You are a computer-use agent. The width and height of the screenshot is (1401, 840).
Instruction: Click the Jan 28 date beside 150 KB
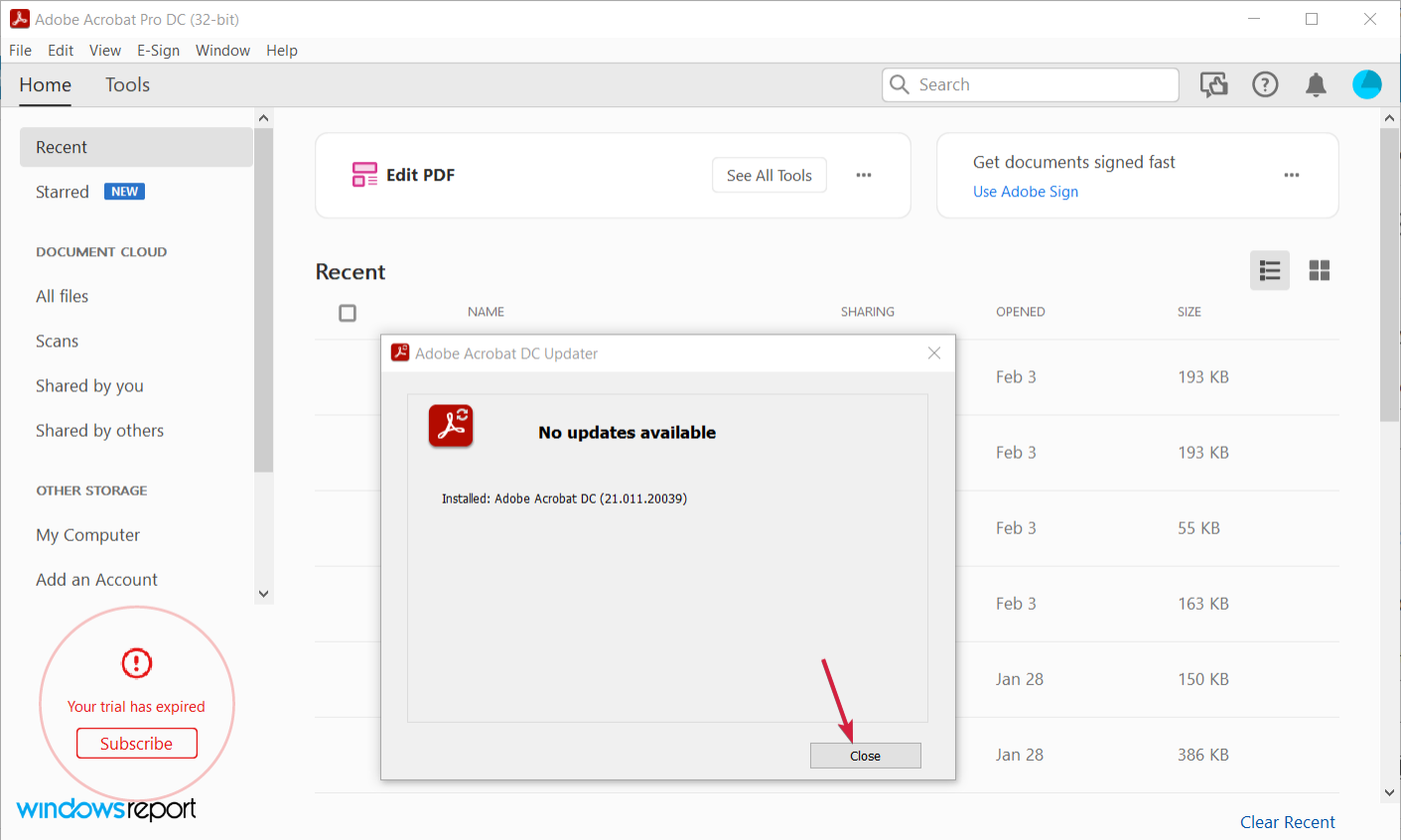click(1020, 679)
